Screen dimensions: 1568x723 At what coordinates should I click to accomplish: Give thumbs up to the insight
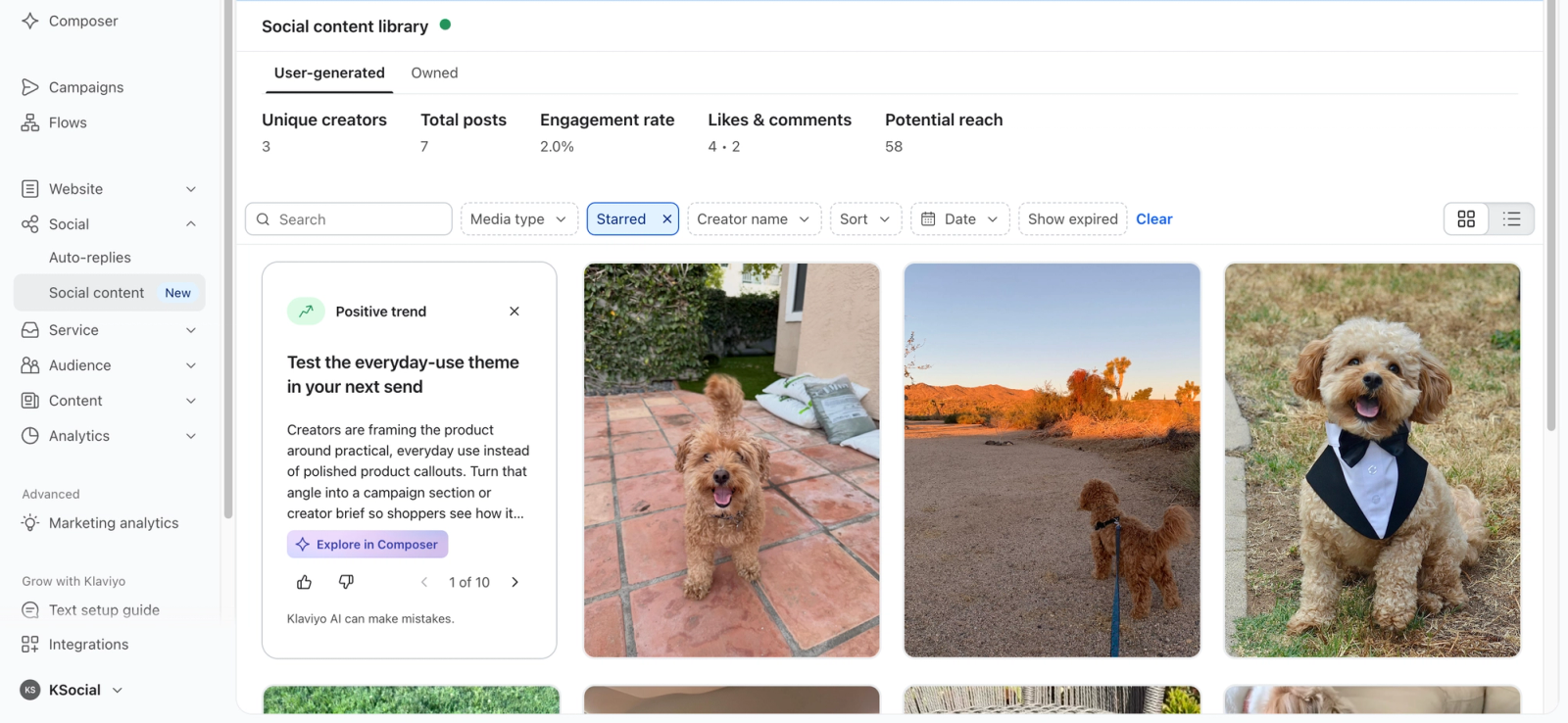[x=304, y=582]
